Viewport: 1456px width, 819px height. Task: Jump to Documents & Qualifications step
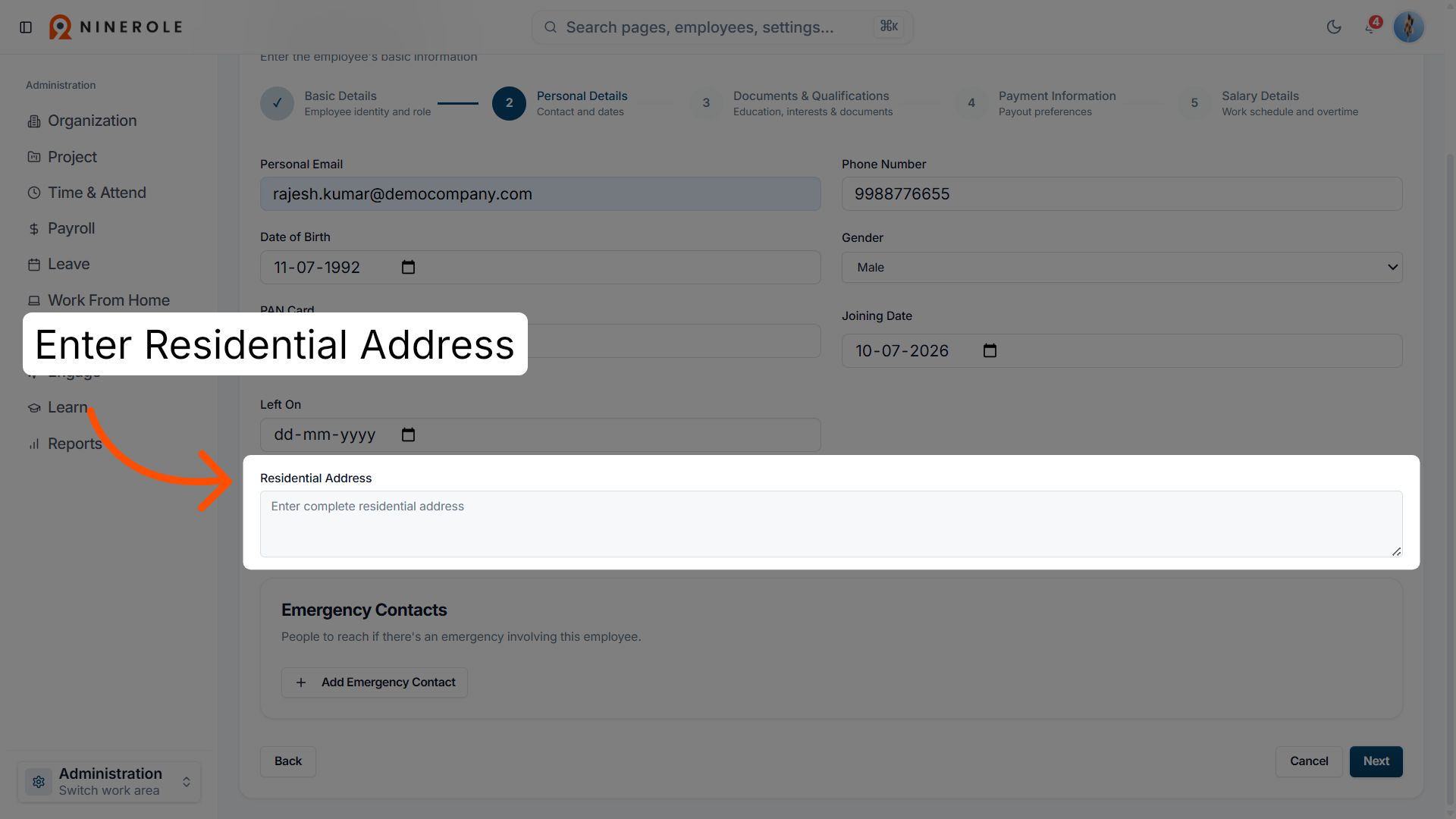click(x=792, y=103)
